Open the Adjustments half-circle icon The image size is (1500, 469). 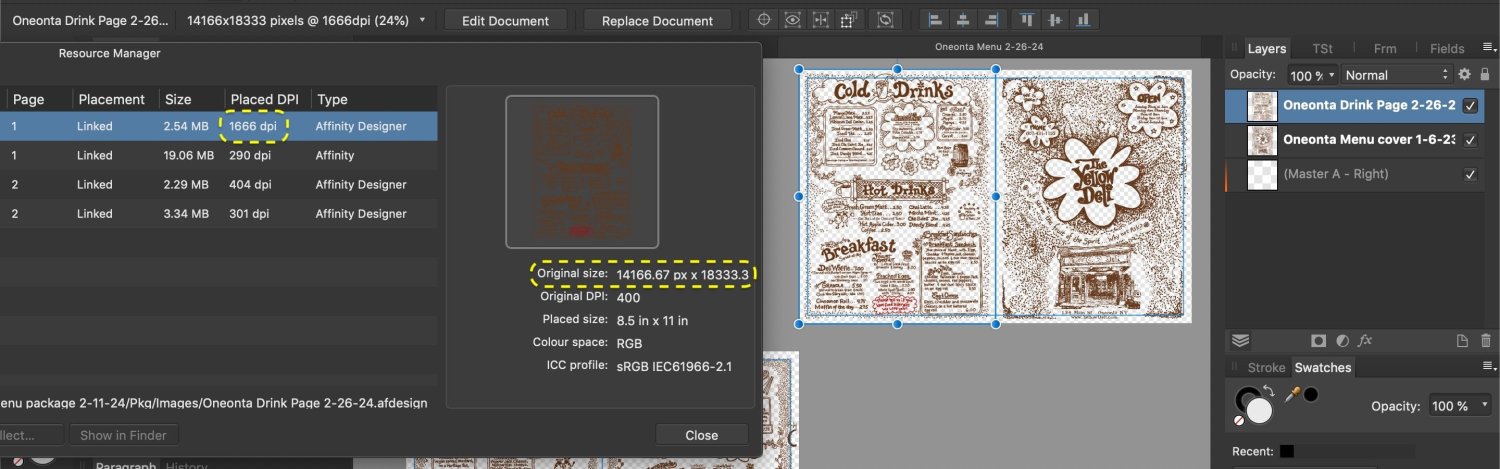(x=1342, y=341)
